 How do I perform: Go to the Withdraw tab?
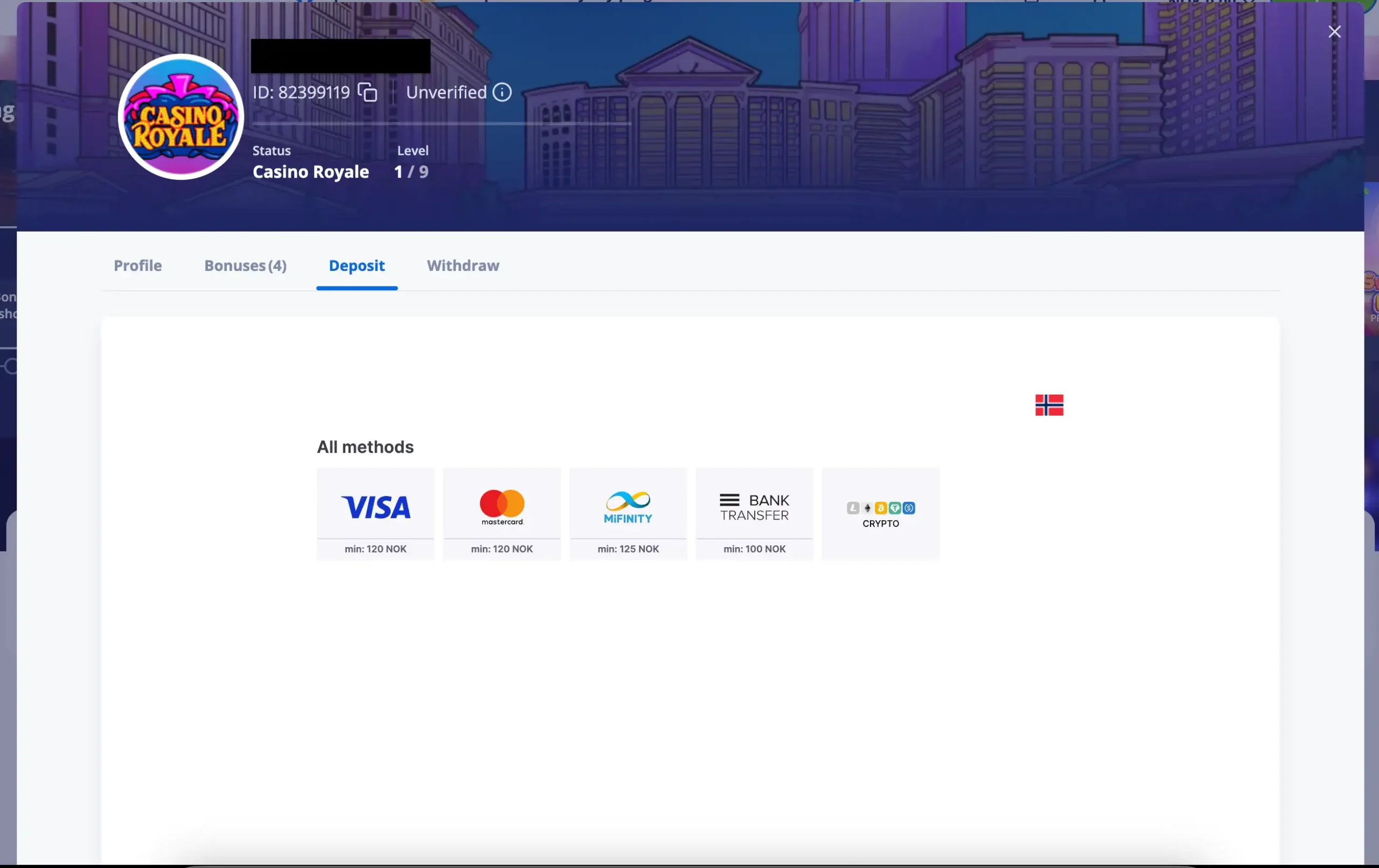[x=463, y=265]
